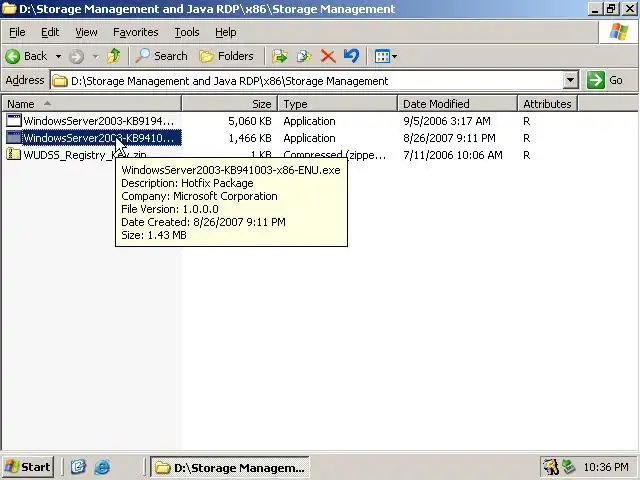Click the folder icon in title bar
Viewport: 640px width, 480px height.
(9, 9)
